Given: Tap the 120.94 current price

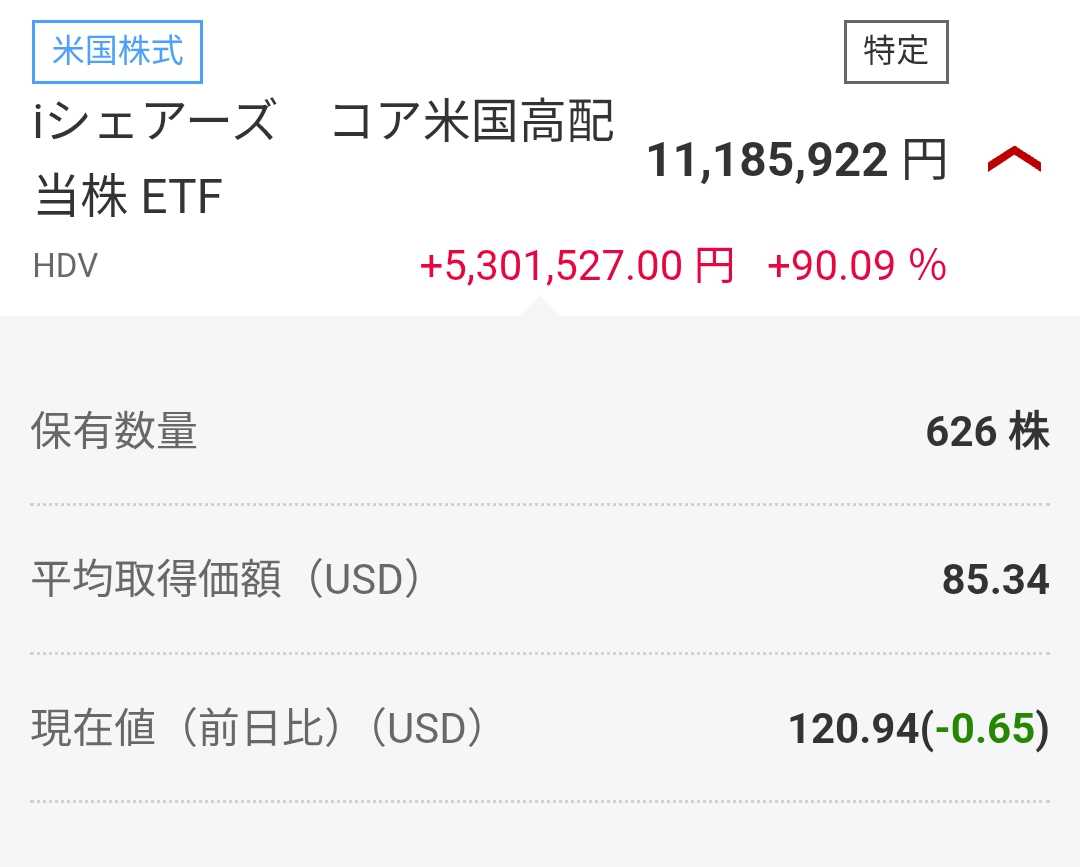Looking at the screenshot, I should click(x=853, y=729).
